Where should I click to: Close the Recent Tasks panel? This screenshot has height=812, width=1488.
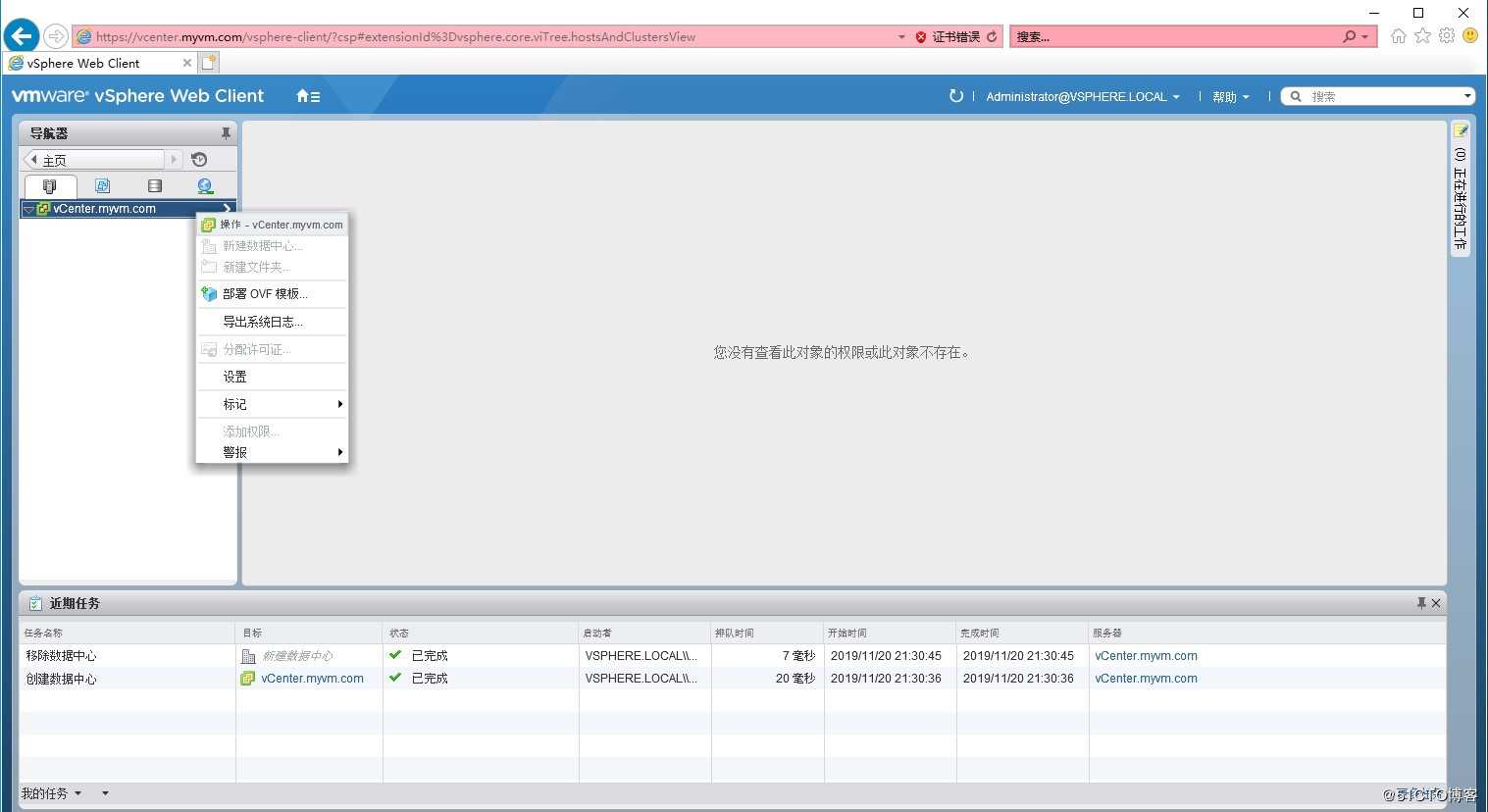click(1436, 603)
